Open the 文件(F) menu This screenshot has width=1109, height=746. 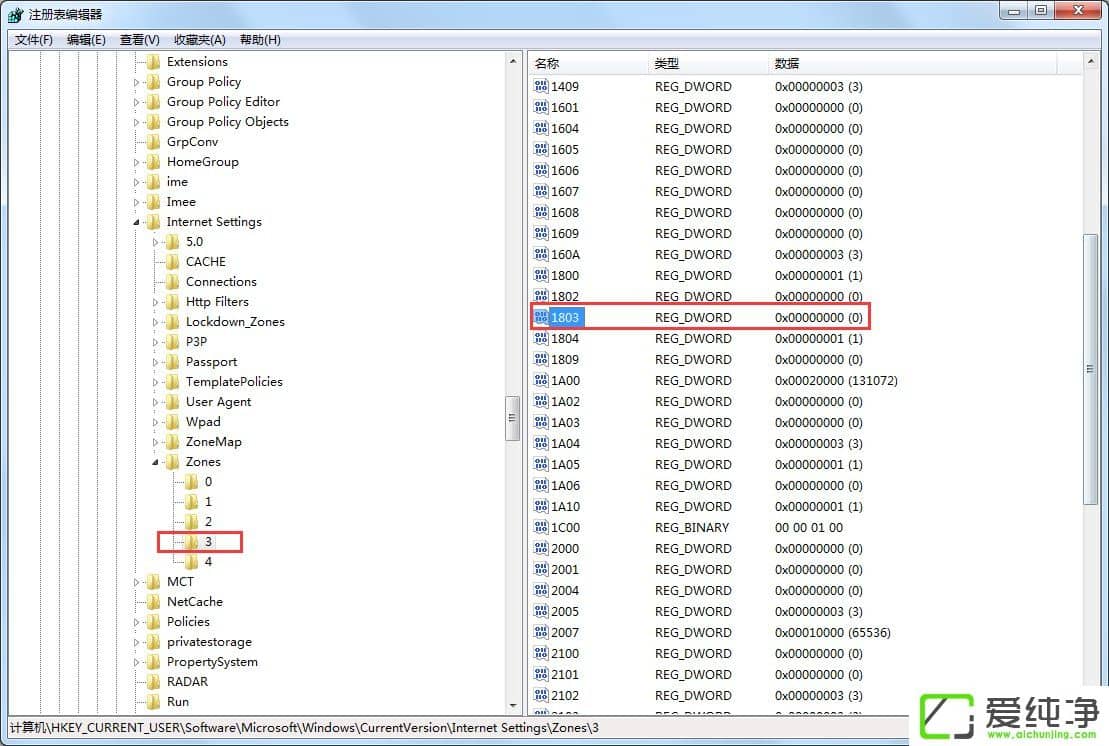click(x=33, y=40)
